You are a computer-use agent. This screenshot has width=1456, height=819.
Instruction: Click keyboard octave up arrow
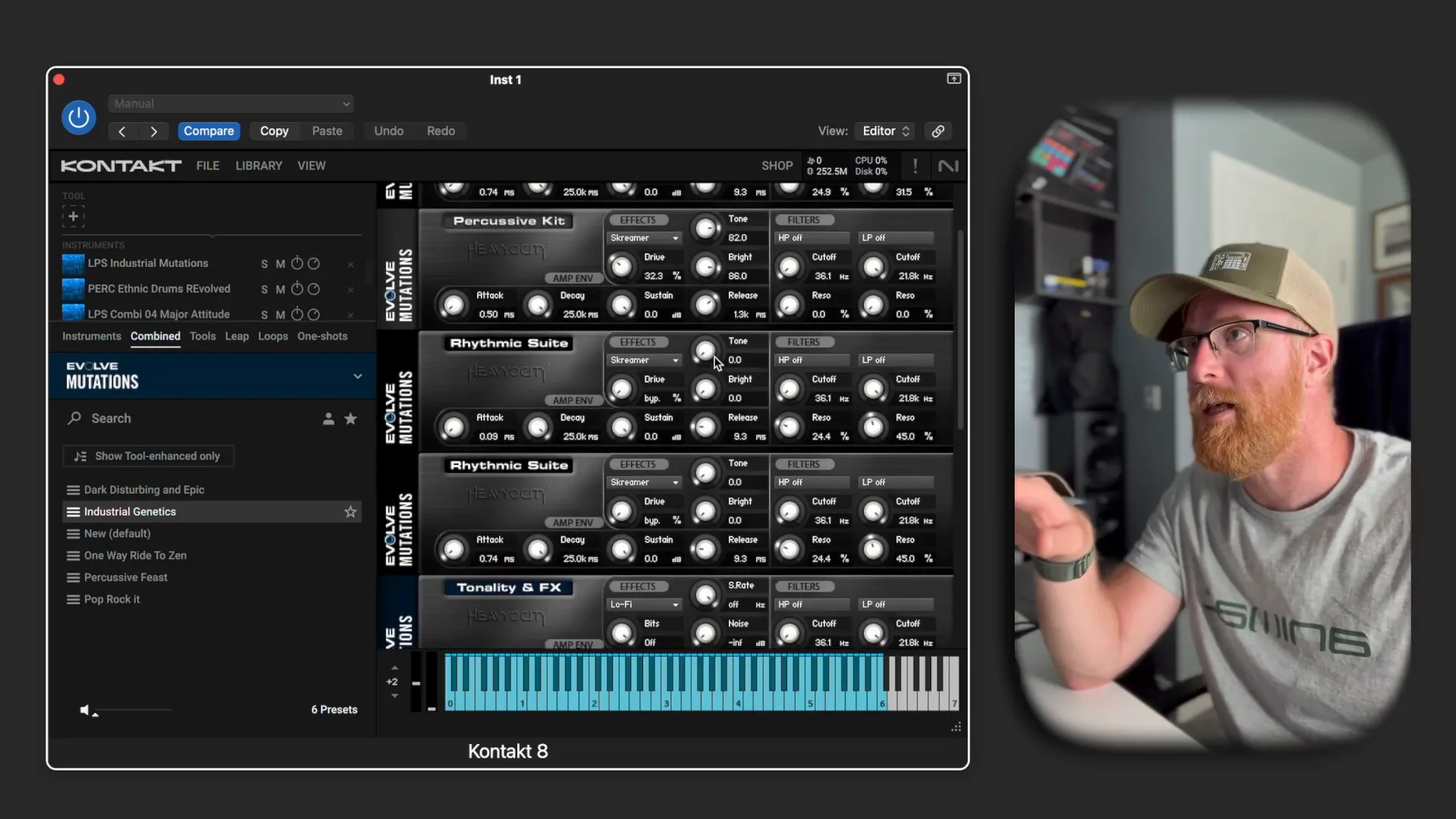394,668
